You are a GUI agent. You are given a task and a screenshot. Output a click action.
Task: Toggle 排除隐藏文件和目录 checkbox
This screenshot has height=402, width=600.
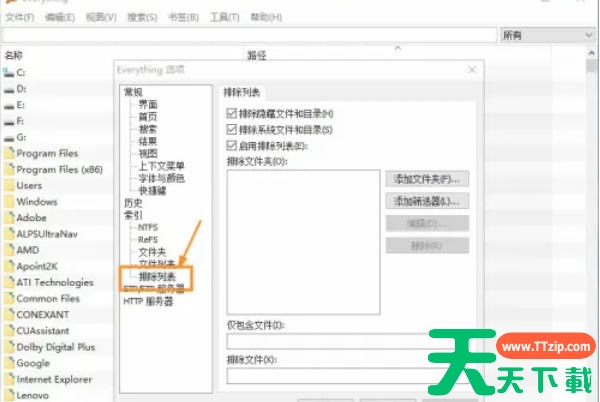pos(231,113)
